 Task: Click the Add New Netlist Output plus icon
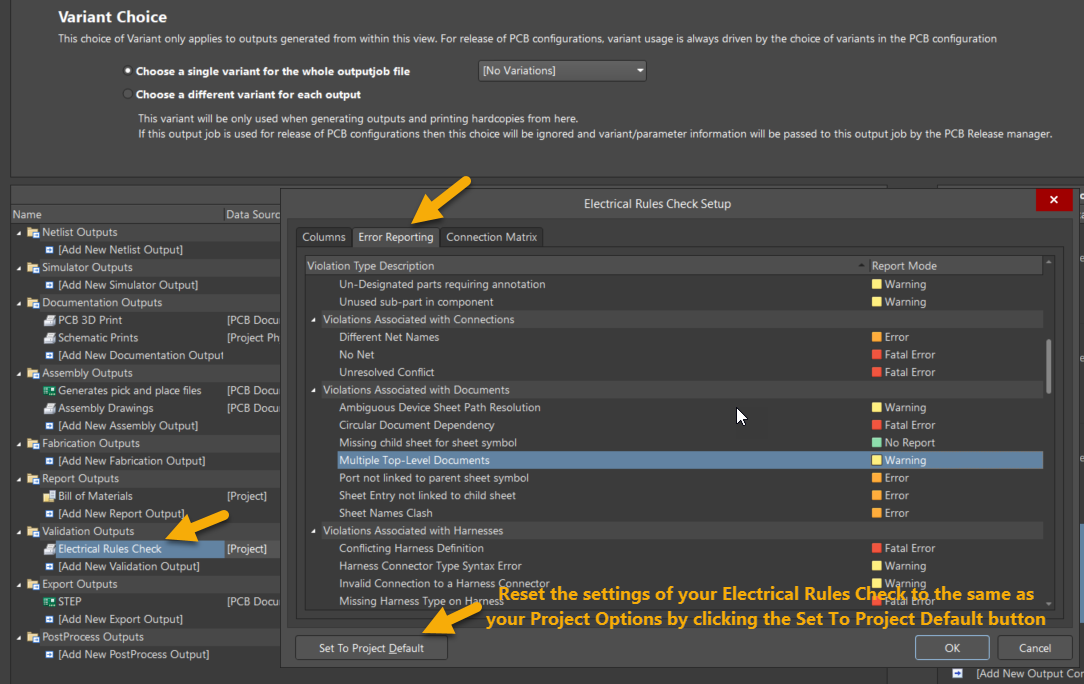[x=49, y=250]
